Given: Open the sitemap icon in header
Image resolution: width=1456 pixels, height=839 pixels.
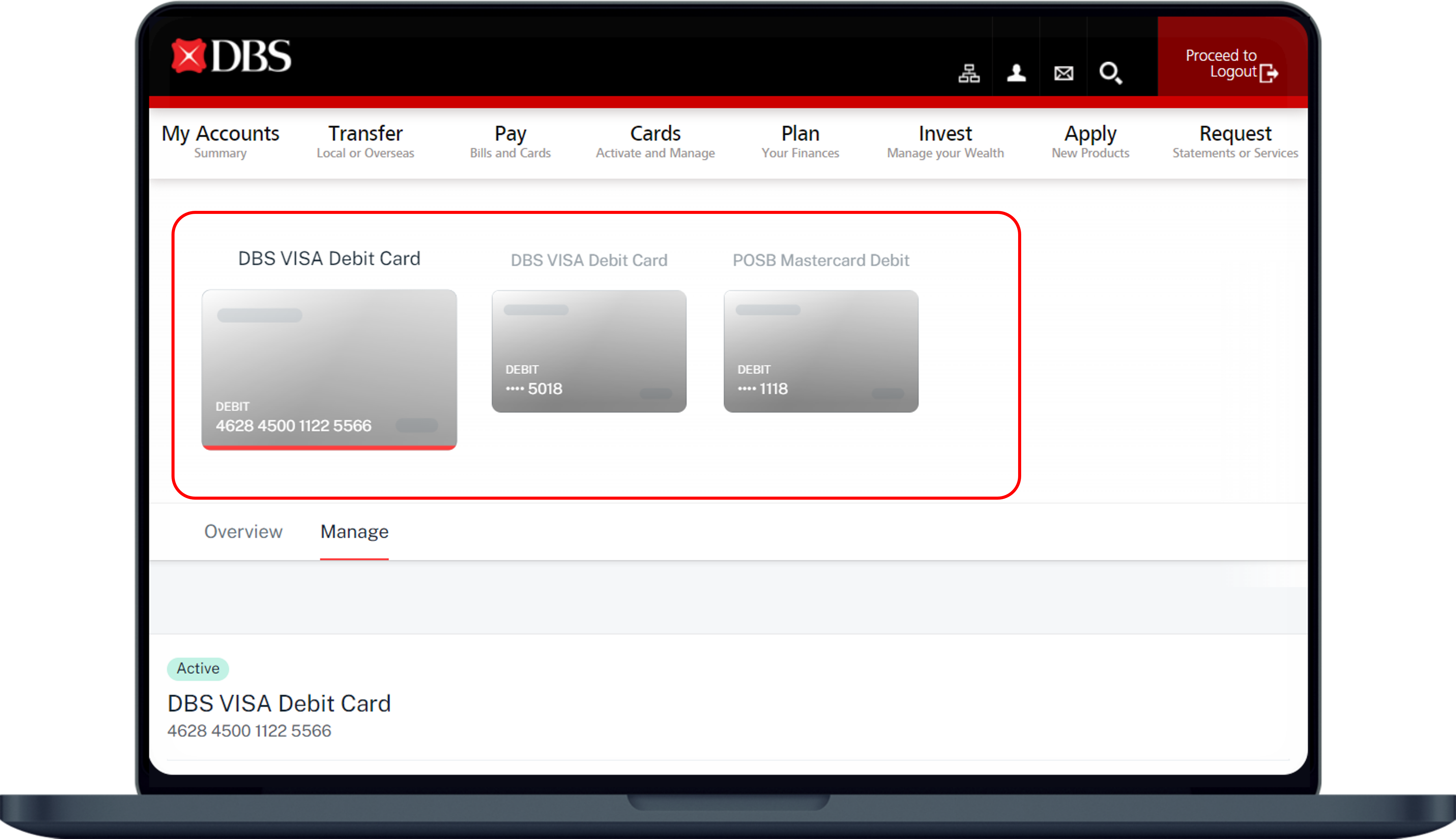Looking at the screenshot, I should point(969,73).
